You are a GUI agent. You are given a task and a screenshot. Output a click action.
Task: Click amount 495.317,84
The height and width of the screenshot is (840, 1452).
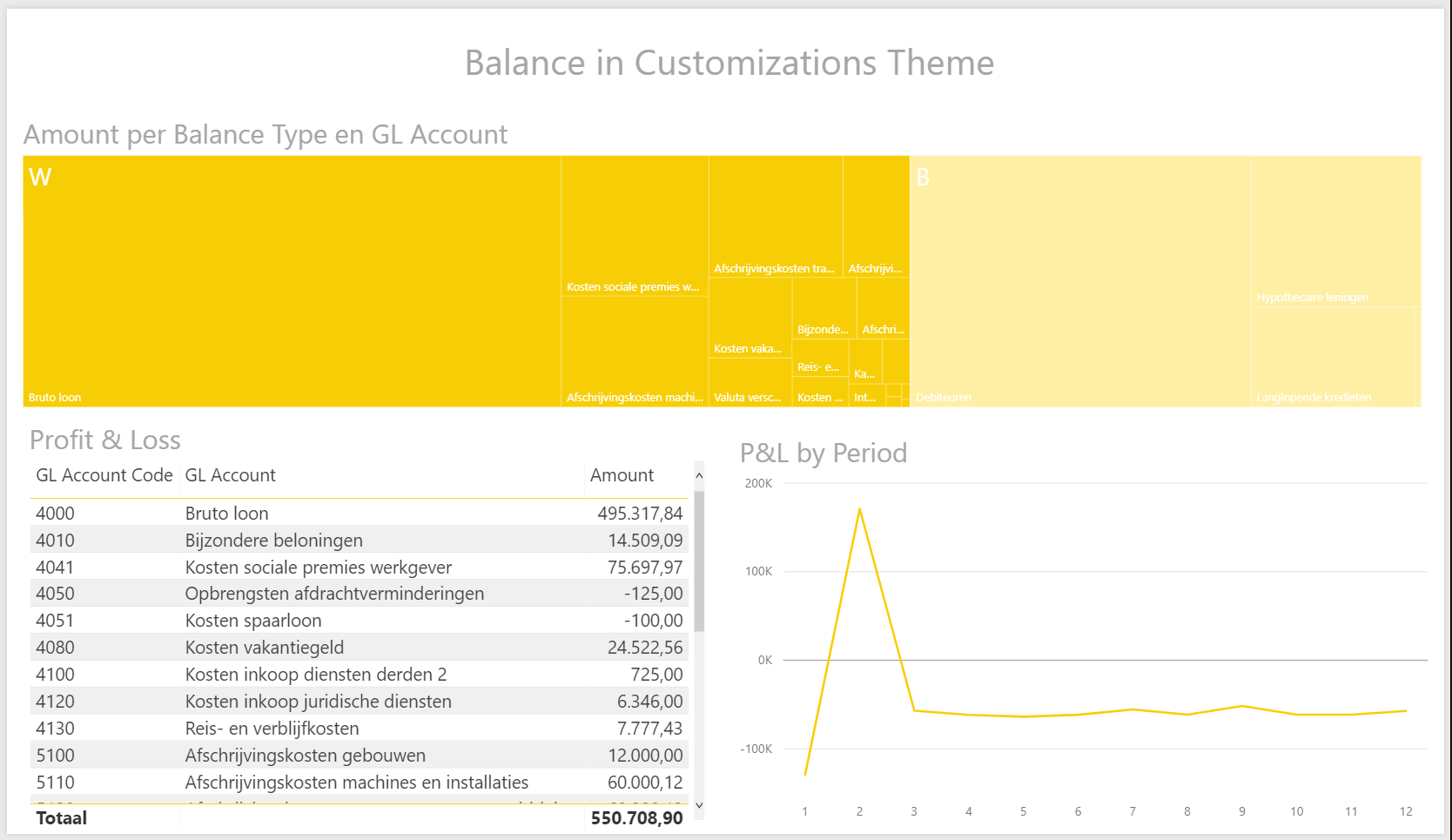tap(640, 514)
